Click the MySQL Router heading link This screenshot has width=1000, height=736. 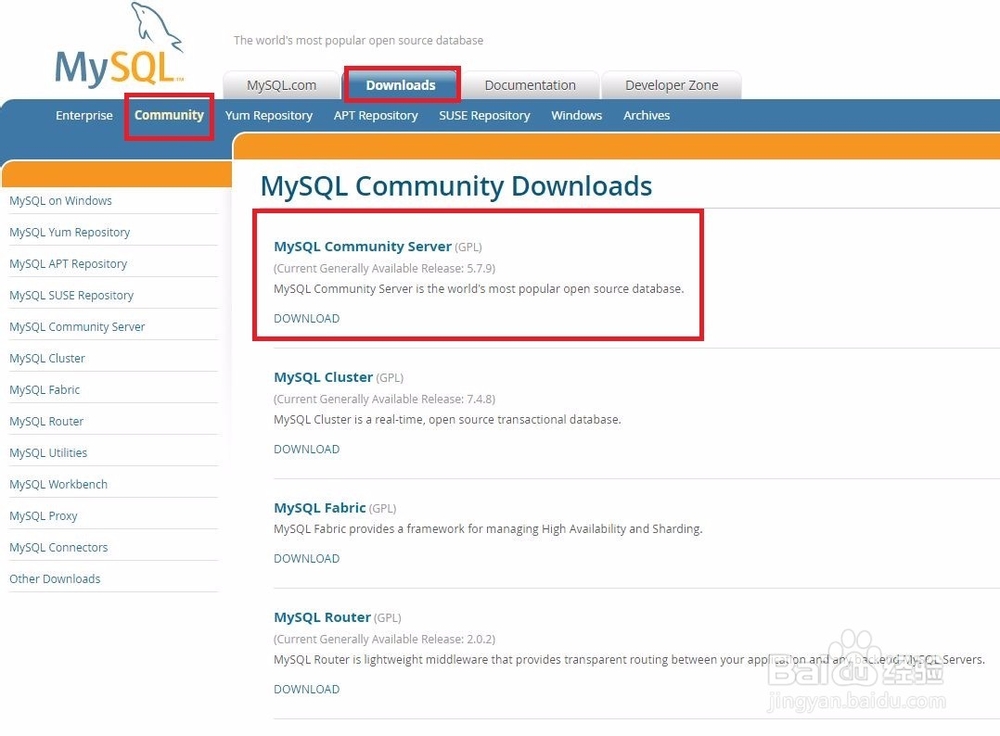click(322, 617)
